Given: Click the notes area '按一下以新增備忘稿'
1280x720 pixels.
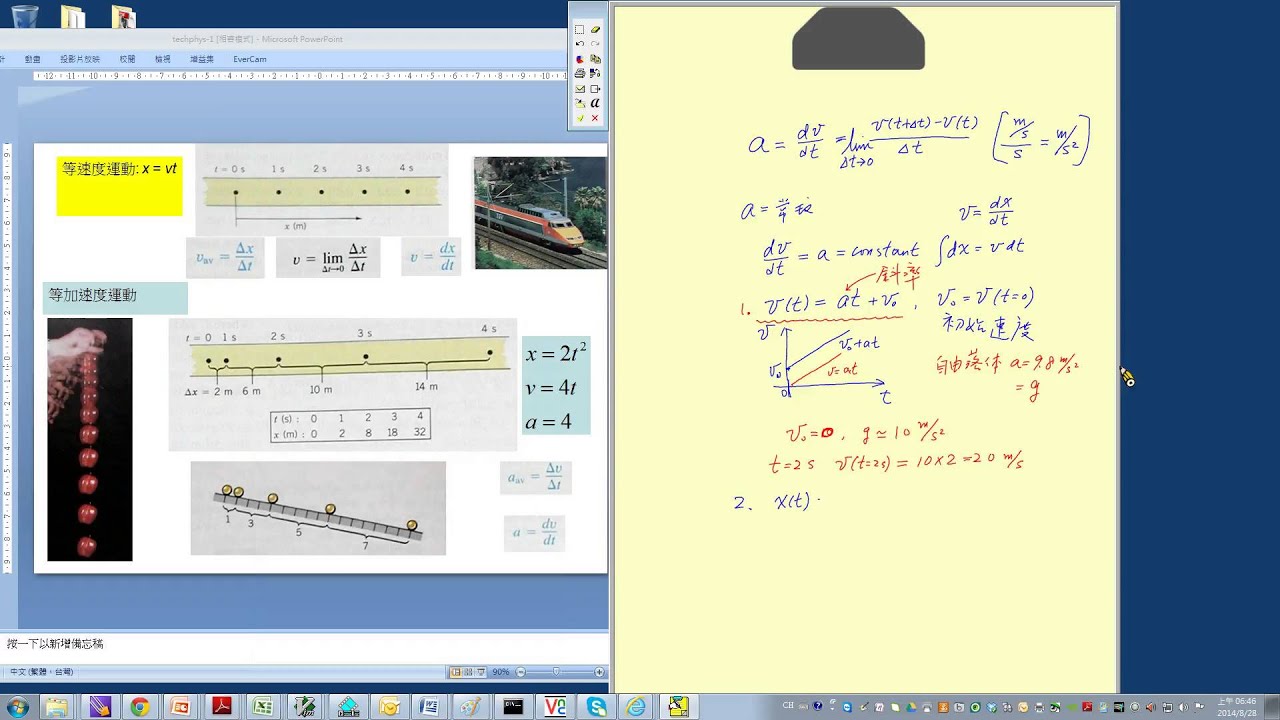Looking at the screenshot, I should [x=55, y=644].
